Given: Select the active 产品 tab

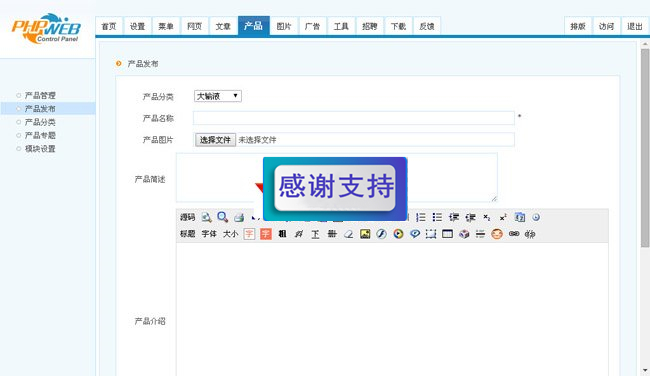Looking at the screenshot, I should tap(253, 26).
